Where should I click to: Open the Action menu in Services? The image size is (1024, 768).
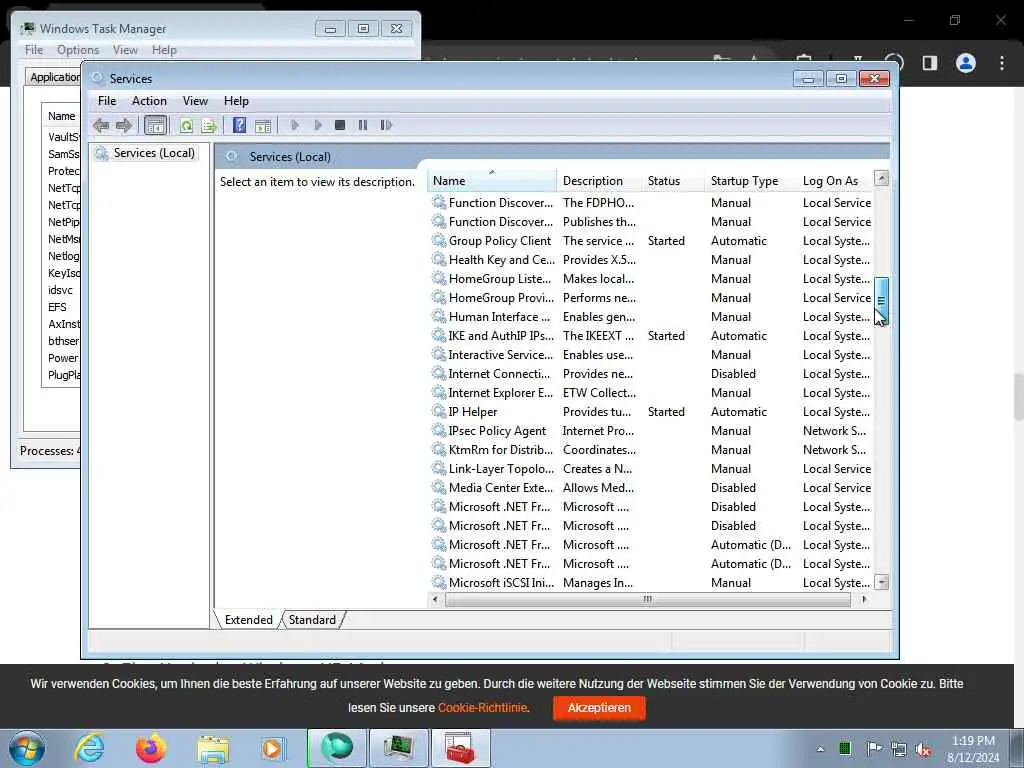click(149, 101)
